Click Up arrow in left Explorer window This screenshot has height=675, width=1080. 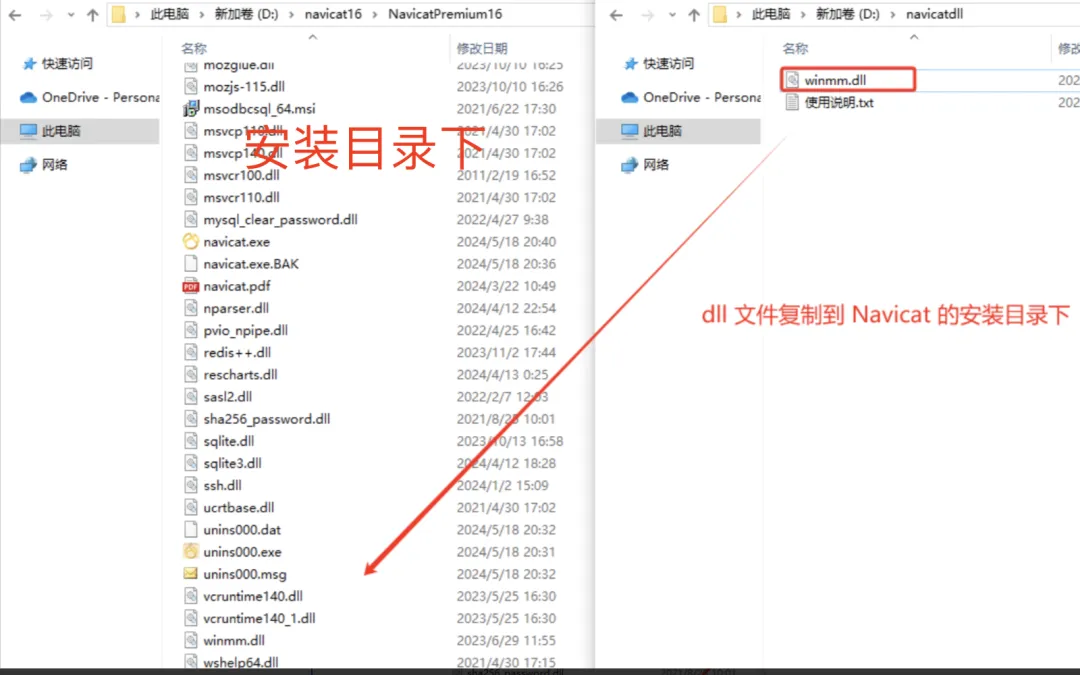coord(92,14)
